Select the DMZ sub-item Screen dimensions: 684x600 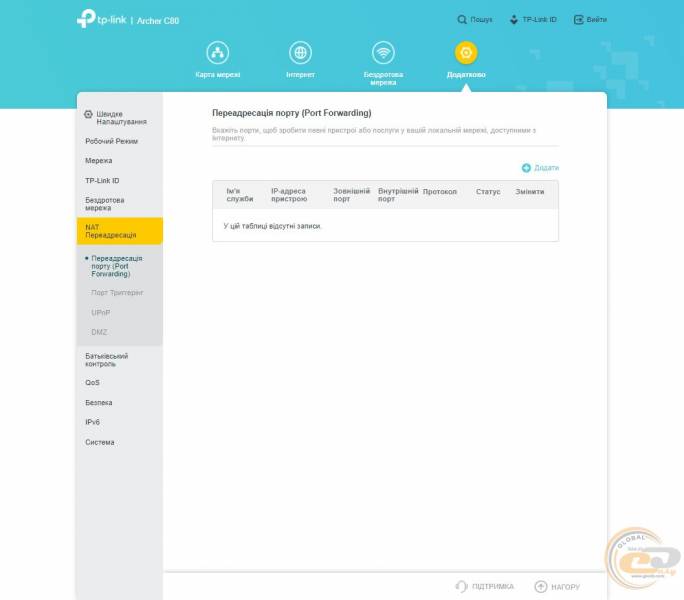tap(99, 333)
